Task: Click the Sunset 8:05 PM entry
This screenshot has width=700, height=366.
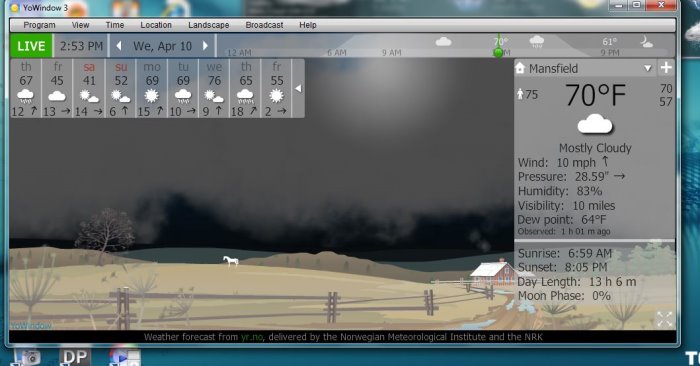Action: [562, 267]
